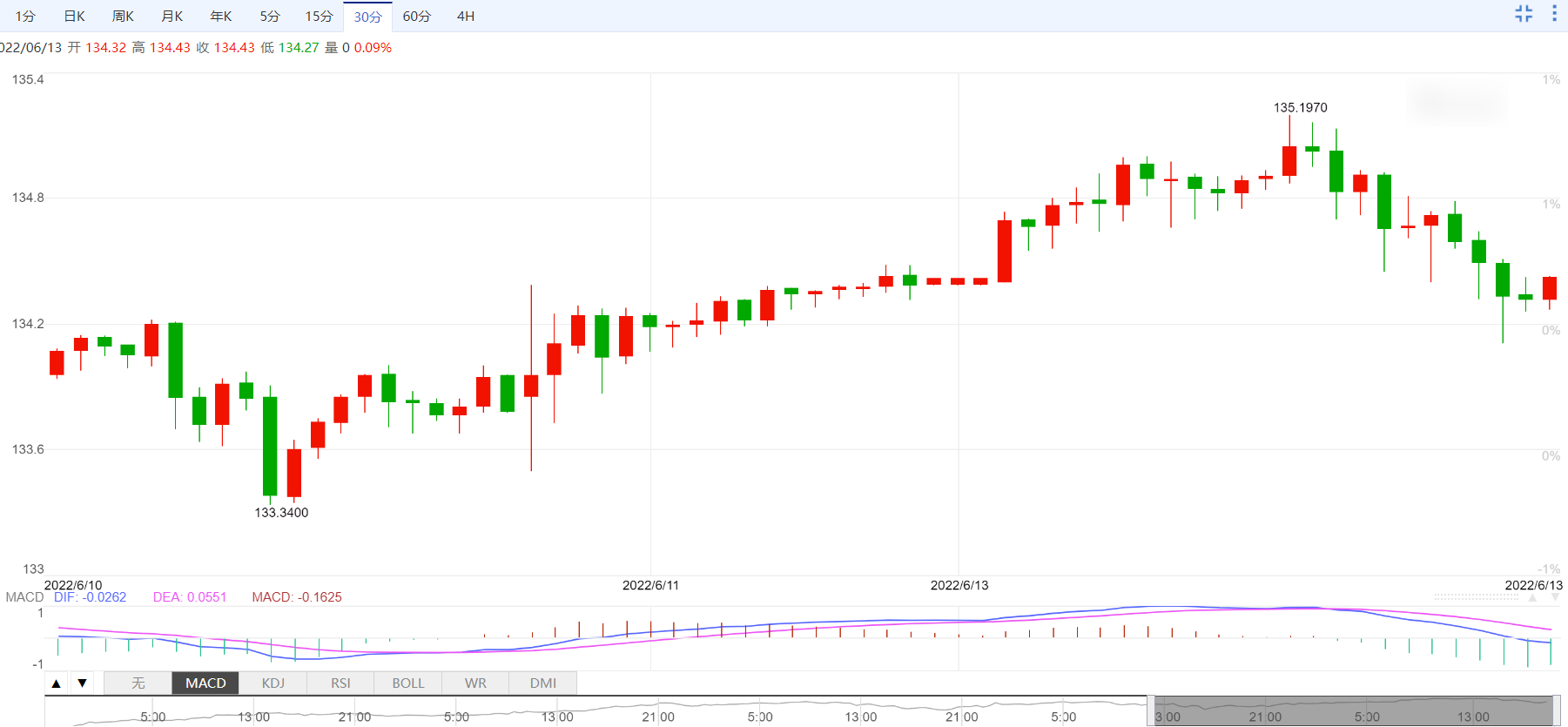Choose the 5分 interval
Screen dimensions: 1568x727
270,17
